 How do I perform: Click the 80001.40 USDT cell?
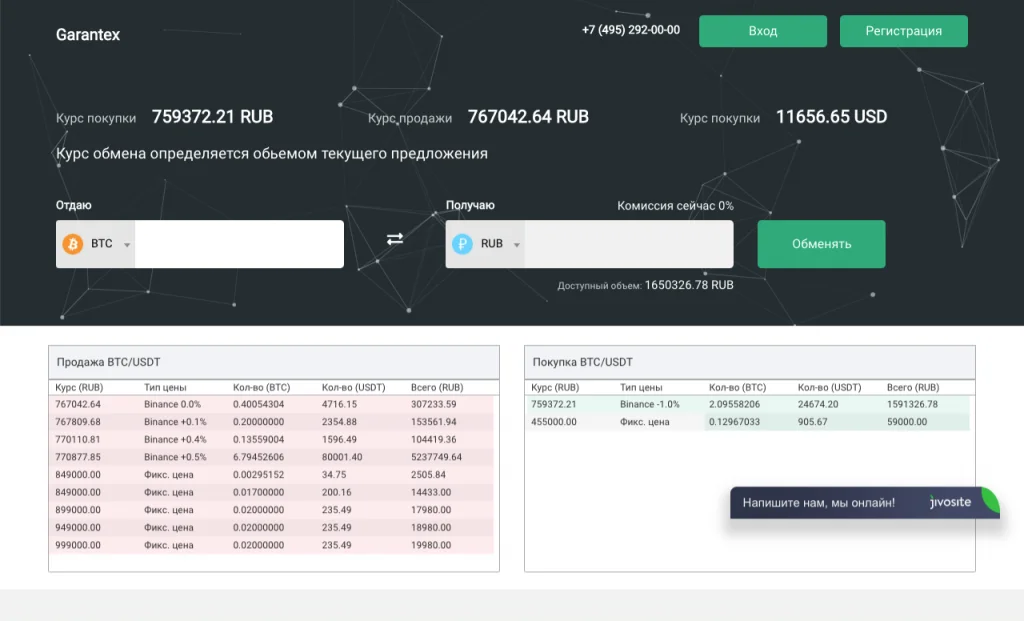(x=342, y=457)
